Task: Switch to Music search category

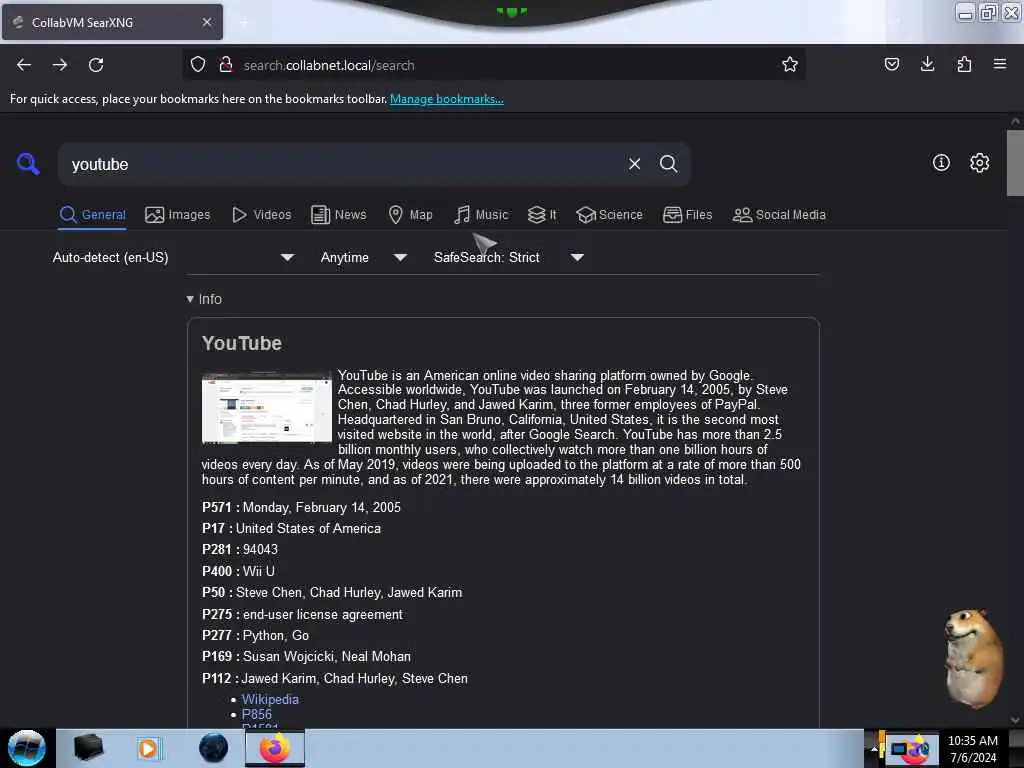Action: (481, 215)
